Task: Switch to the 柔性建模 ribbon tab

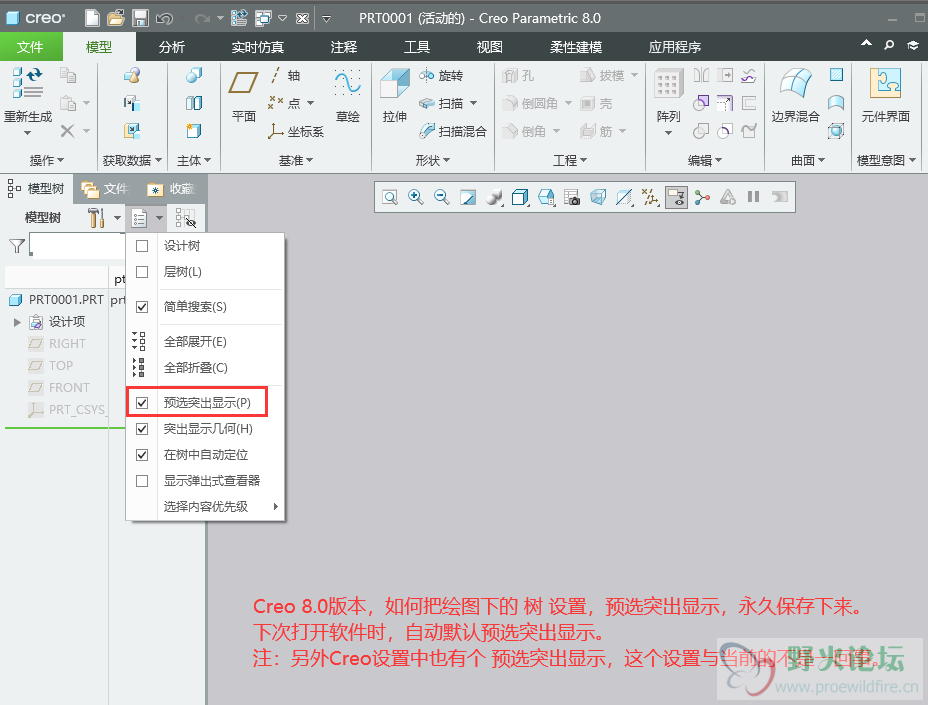Action: point(576,47)
